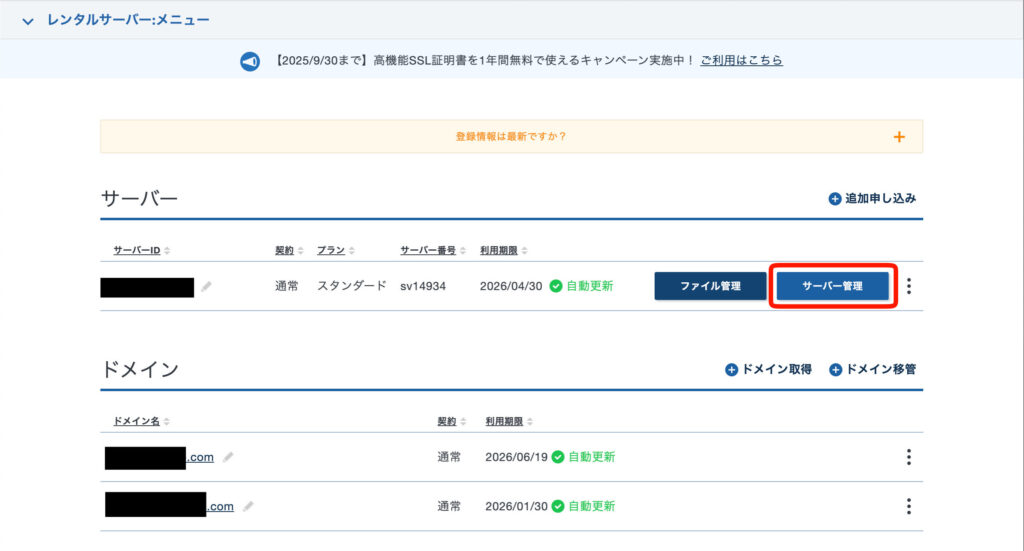This screenshot has width=1024, height=551.
Task: Click the plus icon beside ドメイン移管
Action: click(x=835, y=370)
